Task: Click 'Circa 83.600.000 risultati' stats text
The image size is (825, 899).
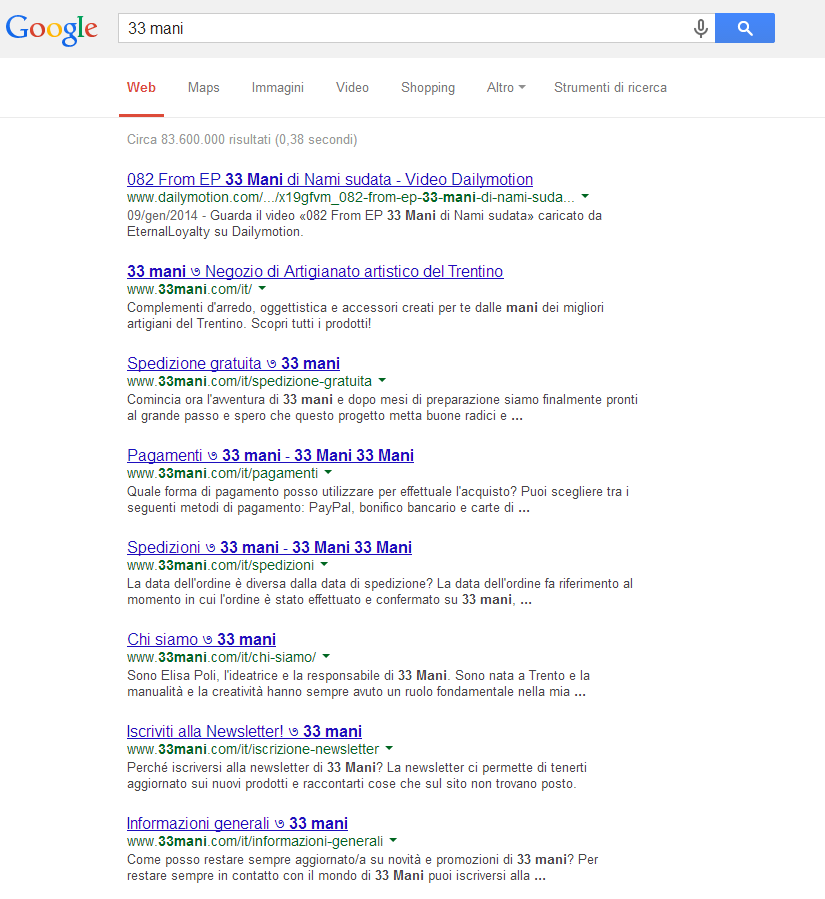Action: pyautogui.click(x=242, y=139)
